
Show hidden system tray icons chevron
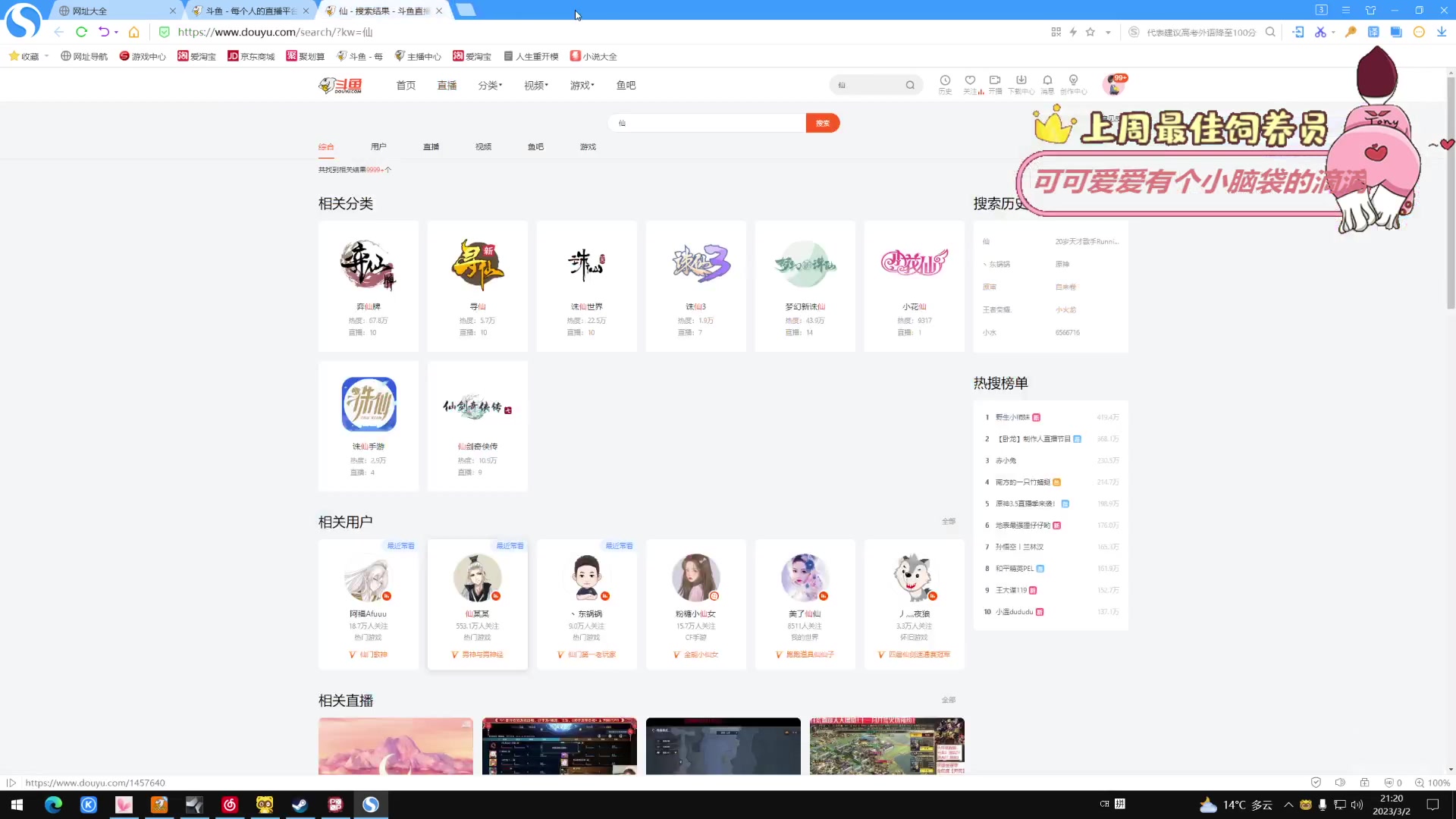pos(1288,805)
